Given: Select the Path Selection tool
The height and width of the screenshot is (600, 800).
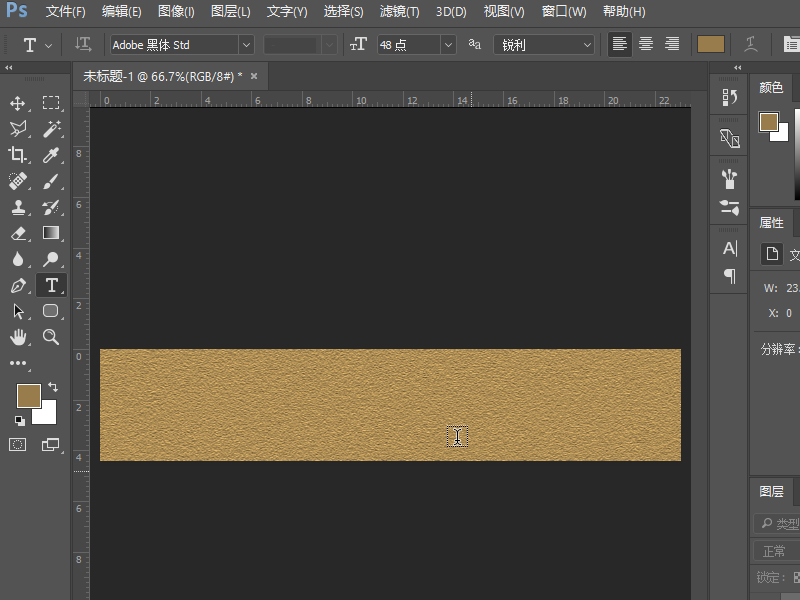Looking at the screenshot, I should (18, 311).
